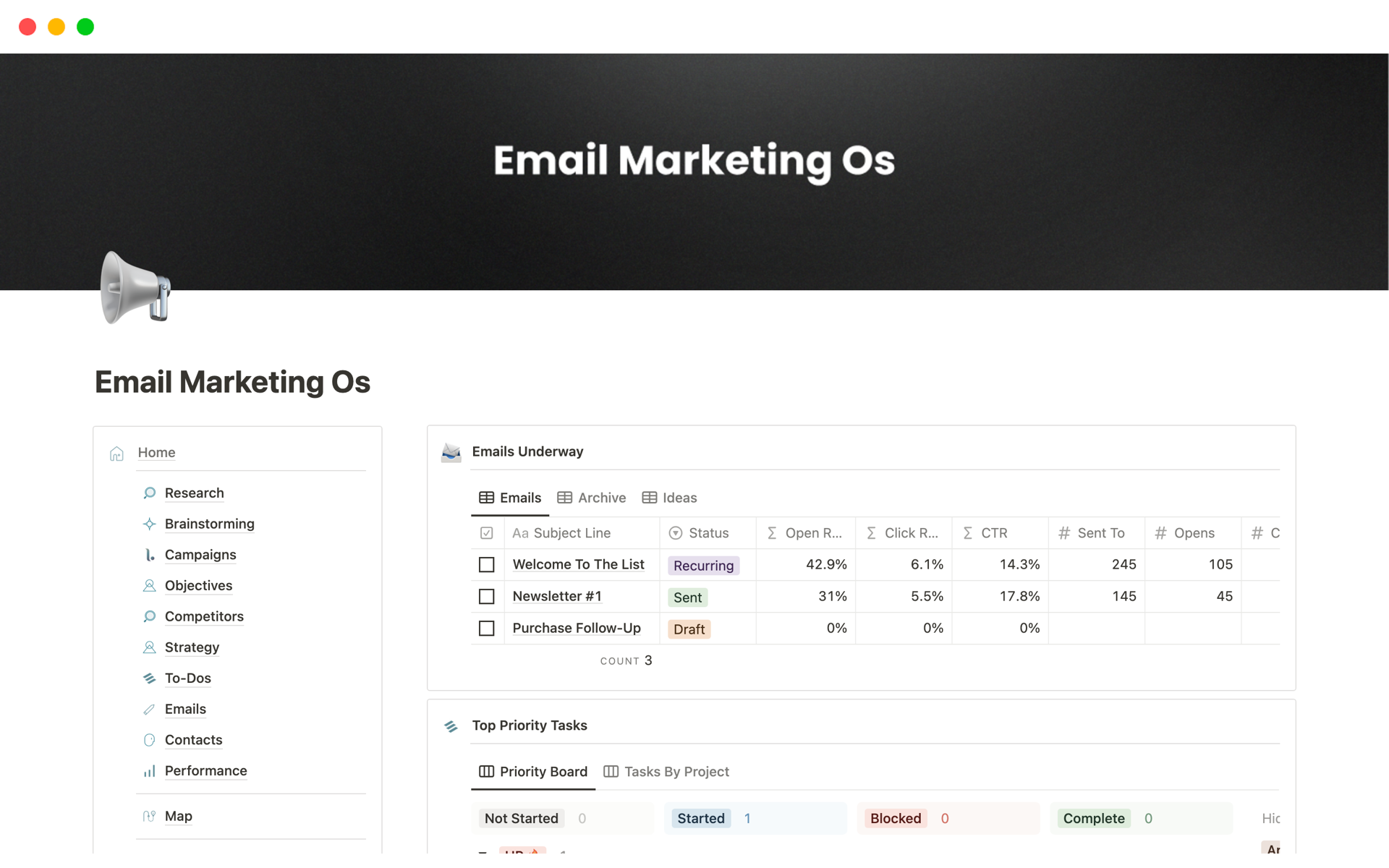Click the Top Priority Tasks icon
Viewport: 1389px width, 868px height.
451,726
